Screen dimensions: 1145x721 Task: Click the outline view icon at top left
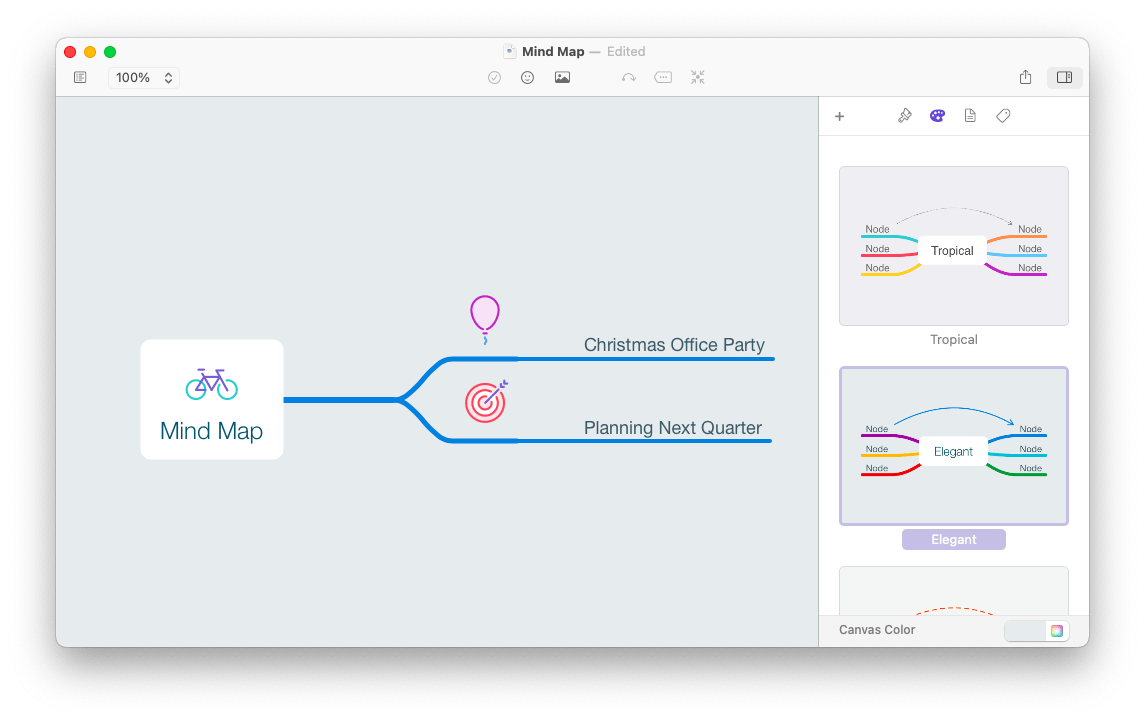pos(80,77)
